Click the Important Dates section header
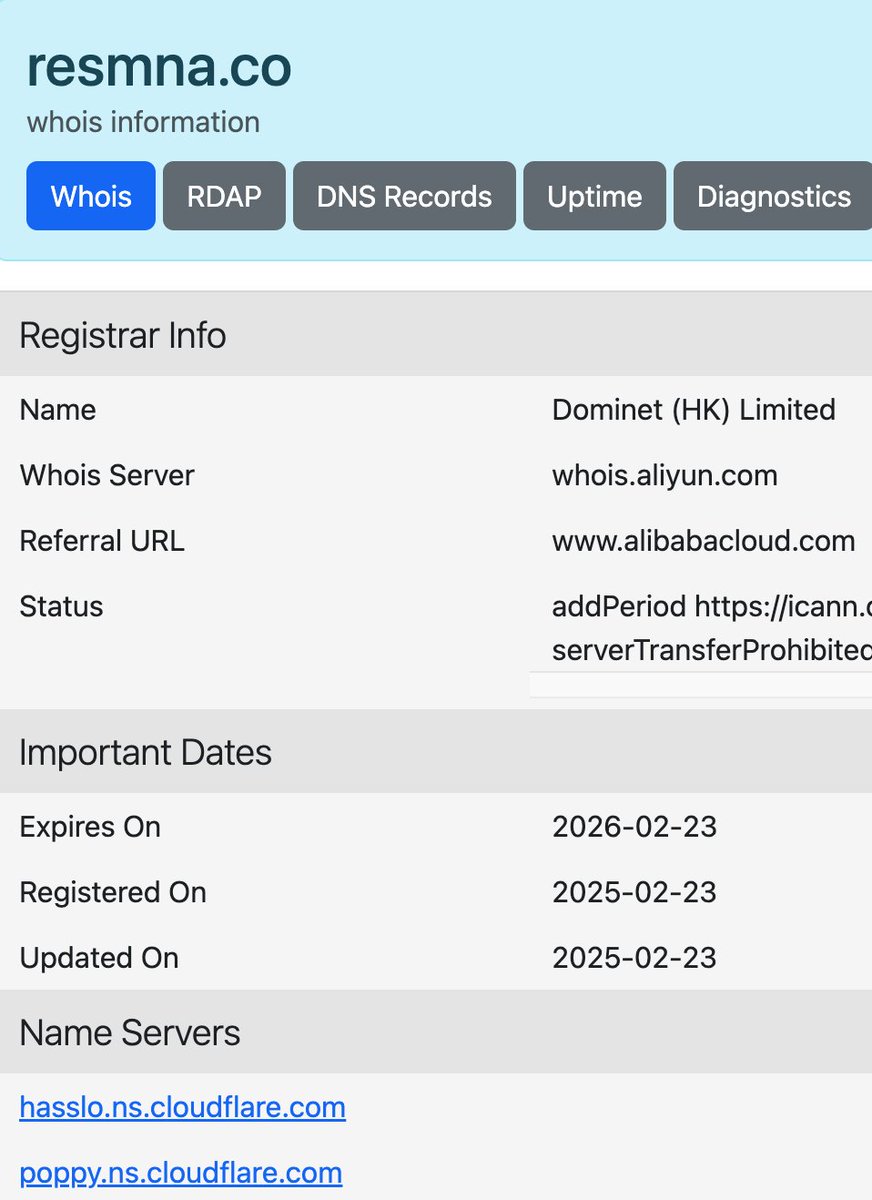872x1200 pixels. pyautogui.click(x=436, y=752)
